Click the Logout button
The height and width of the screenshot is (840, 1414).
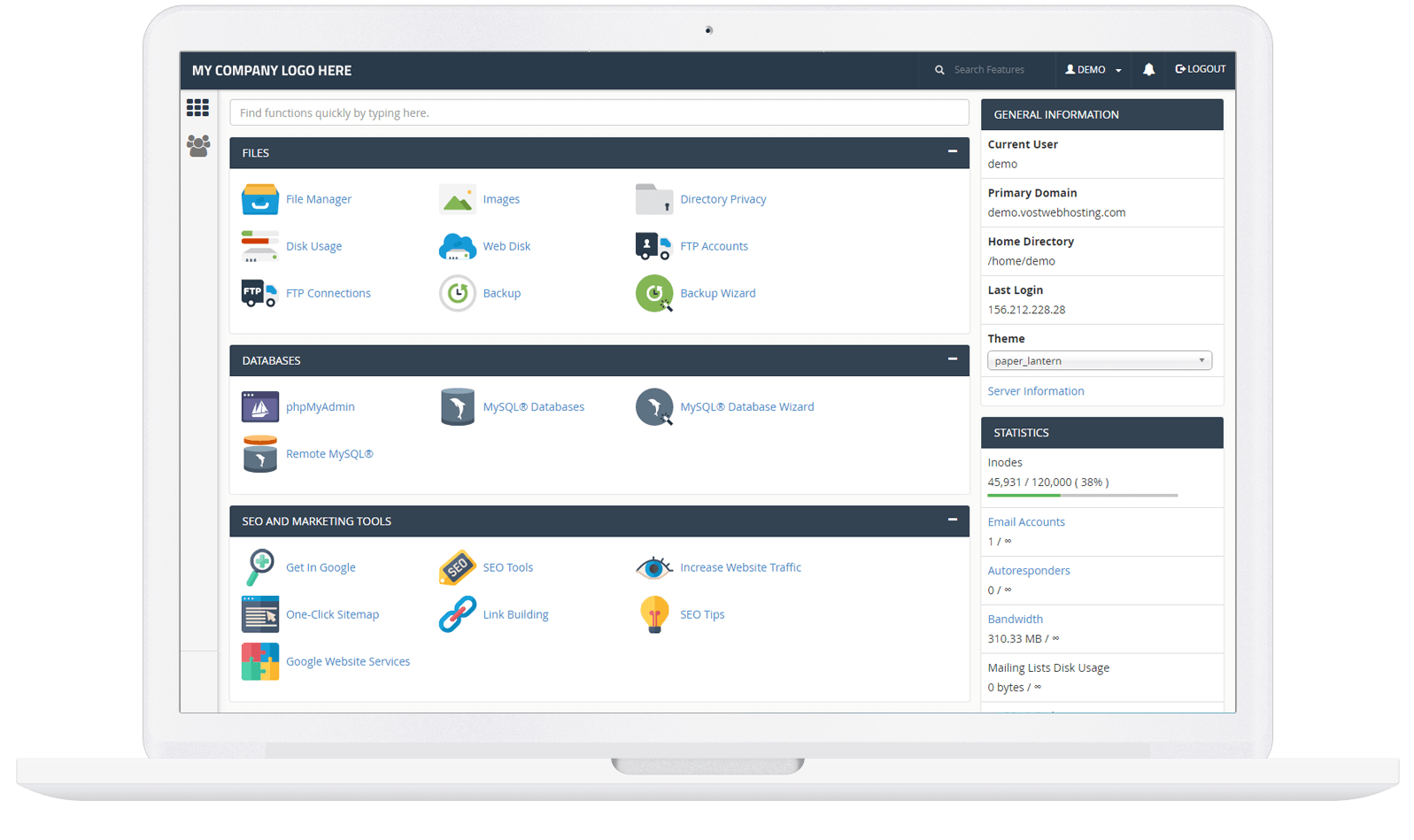tap(1200, 69)
